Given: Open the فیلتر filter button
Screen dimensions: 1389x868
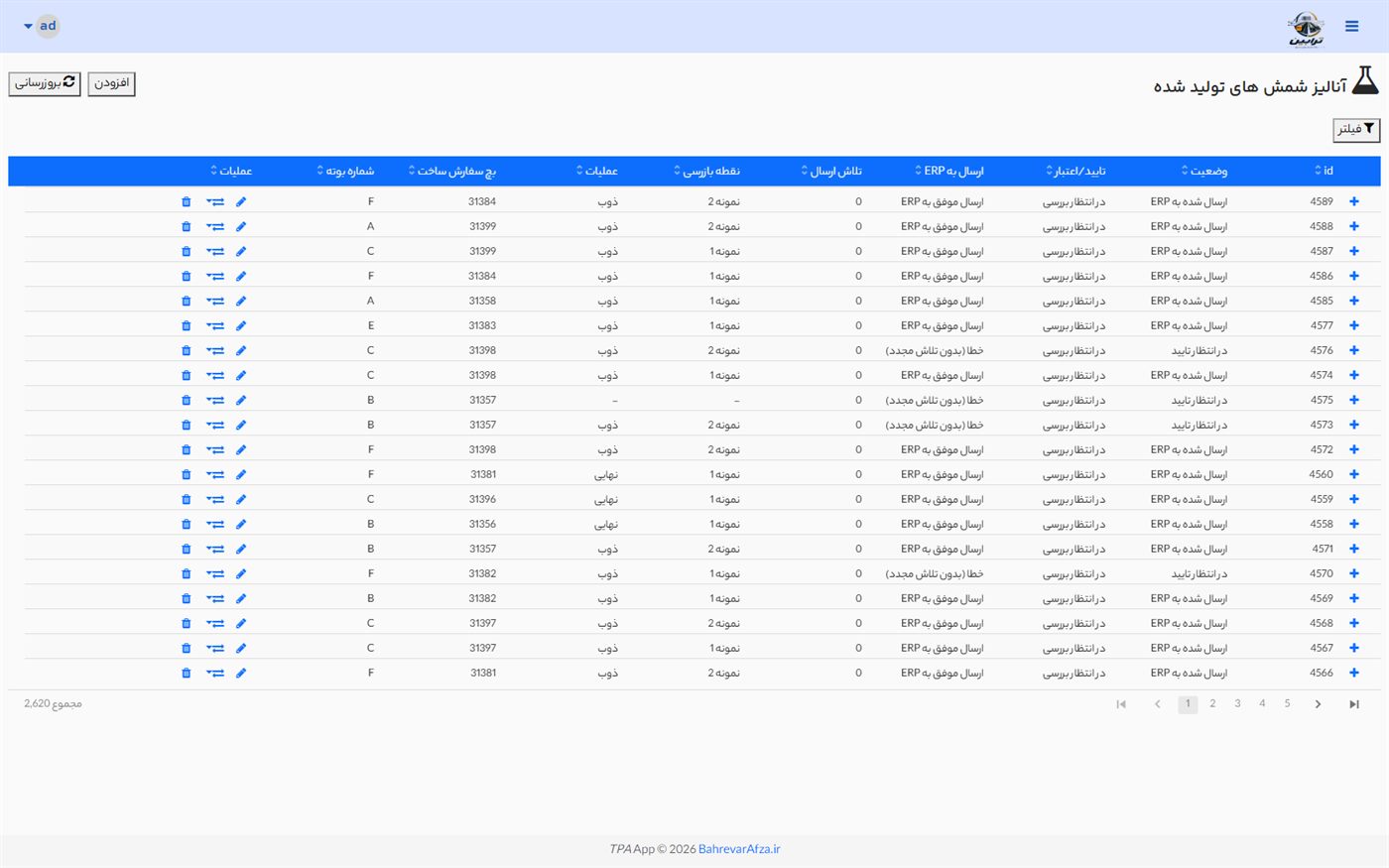Looking at the screenshot, I should click(1356, 130).
